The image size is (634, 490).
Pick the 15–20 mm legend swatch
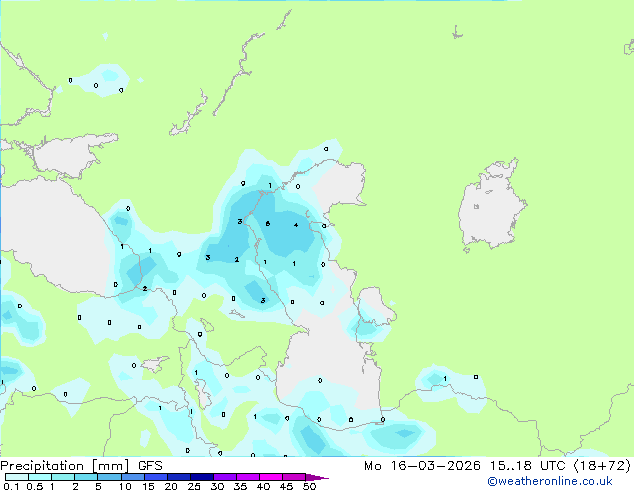(x=156, y=477)
